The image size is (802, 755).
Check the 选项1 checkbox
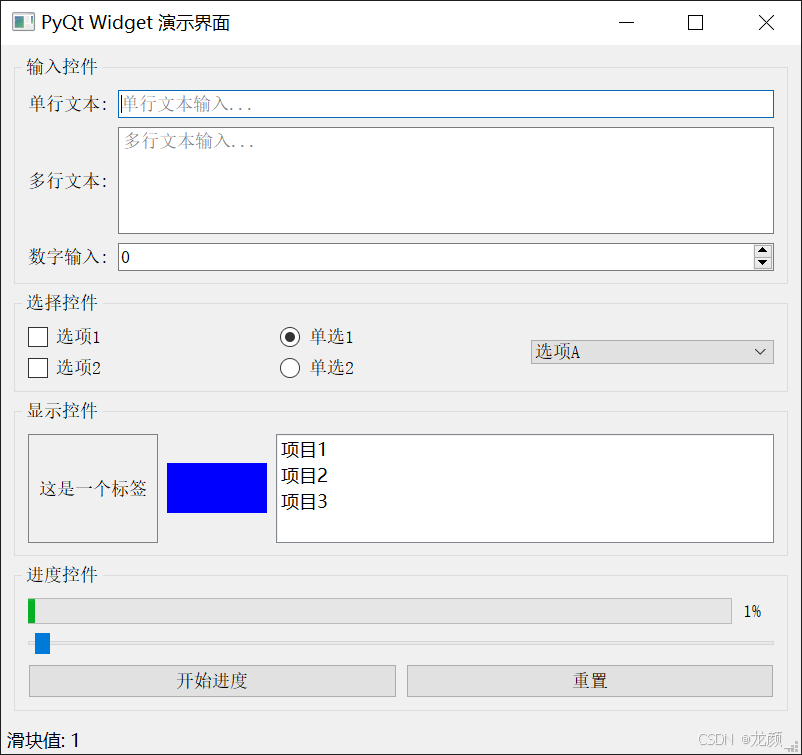(38, 337)
